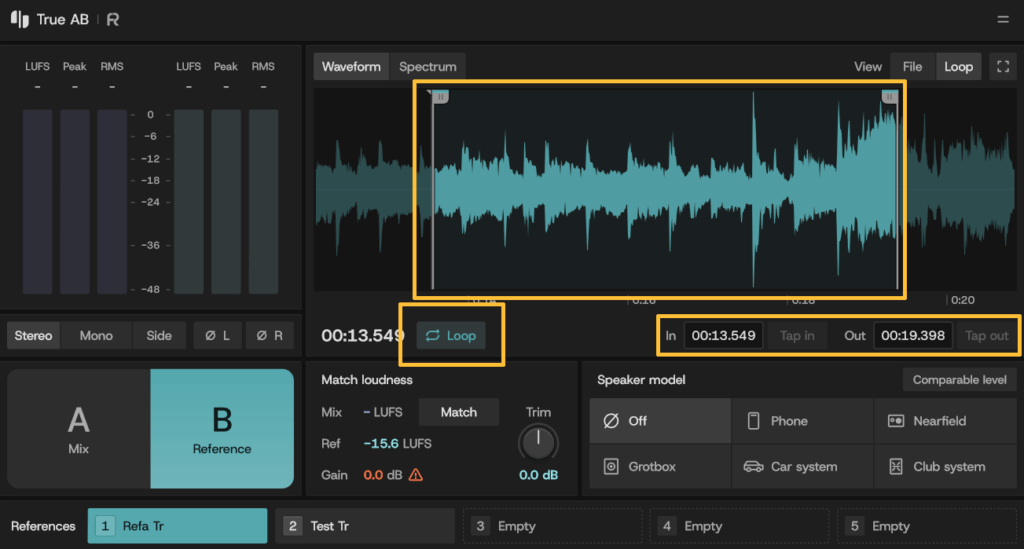Select the Nearfield speaker model

pos(945,421)
